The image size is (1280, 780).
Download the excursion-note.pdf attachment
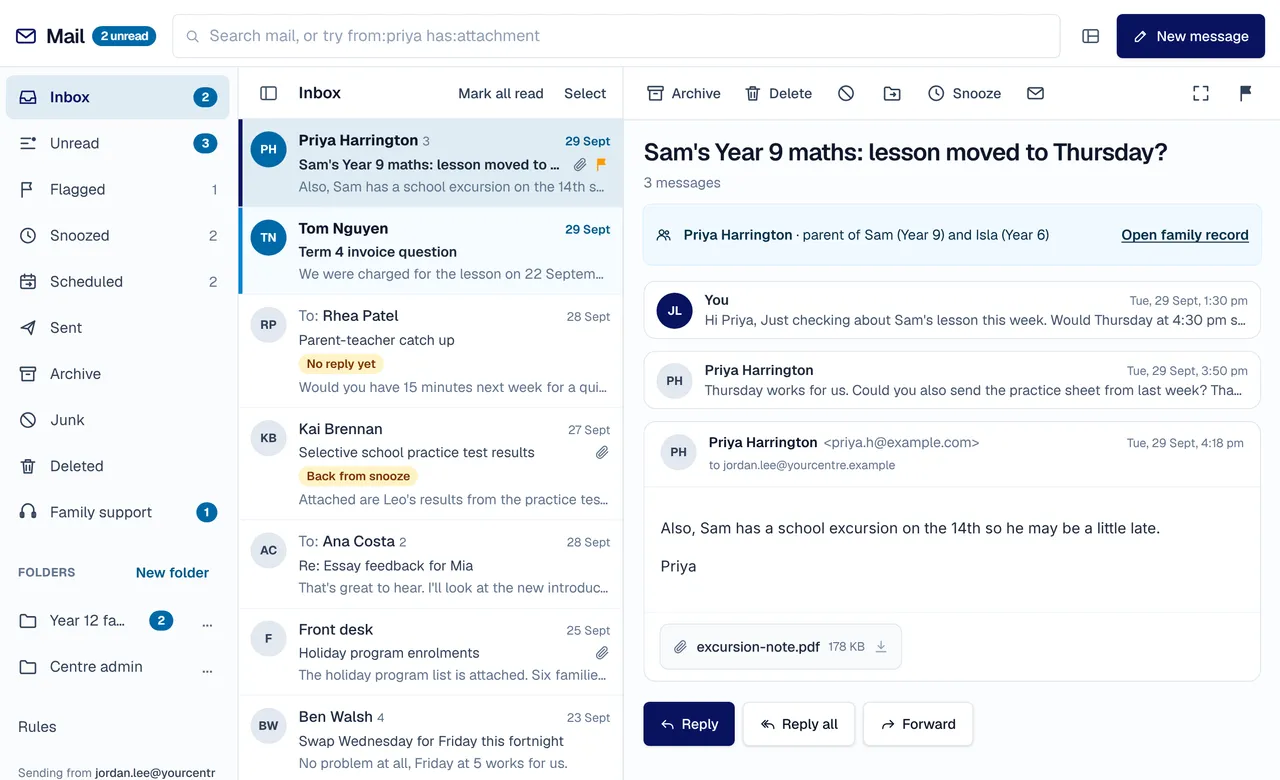(x=881, y=647)
